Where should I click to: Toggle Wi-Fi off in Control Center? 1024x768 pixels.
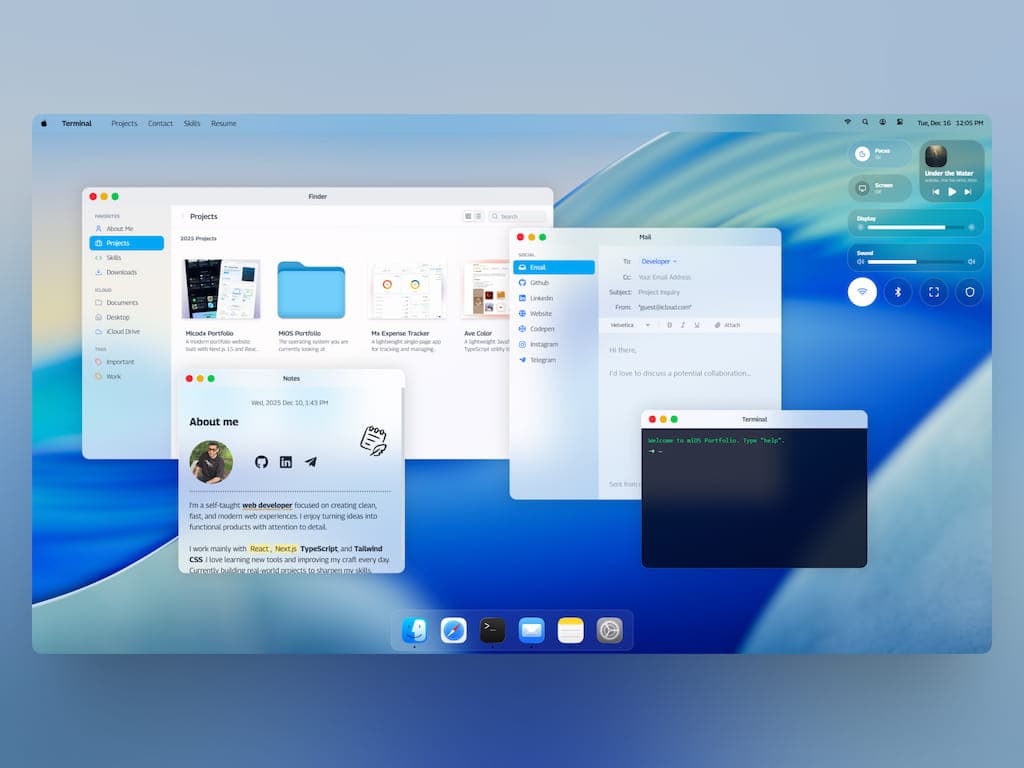click(861, 292)
